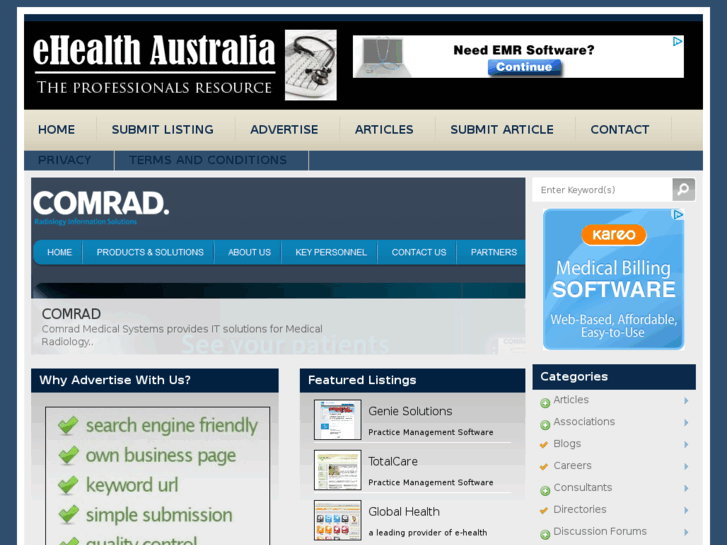Click the TotalCare thumbnail image

(338, 470)
